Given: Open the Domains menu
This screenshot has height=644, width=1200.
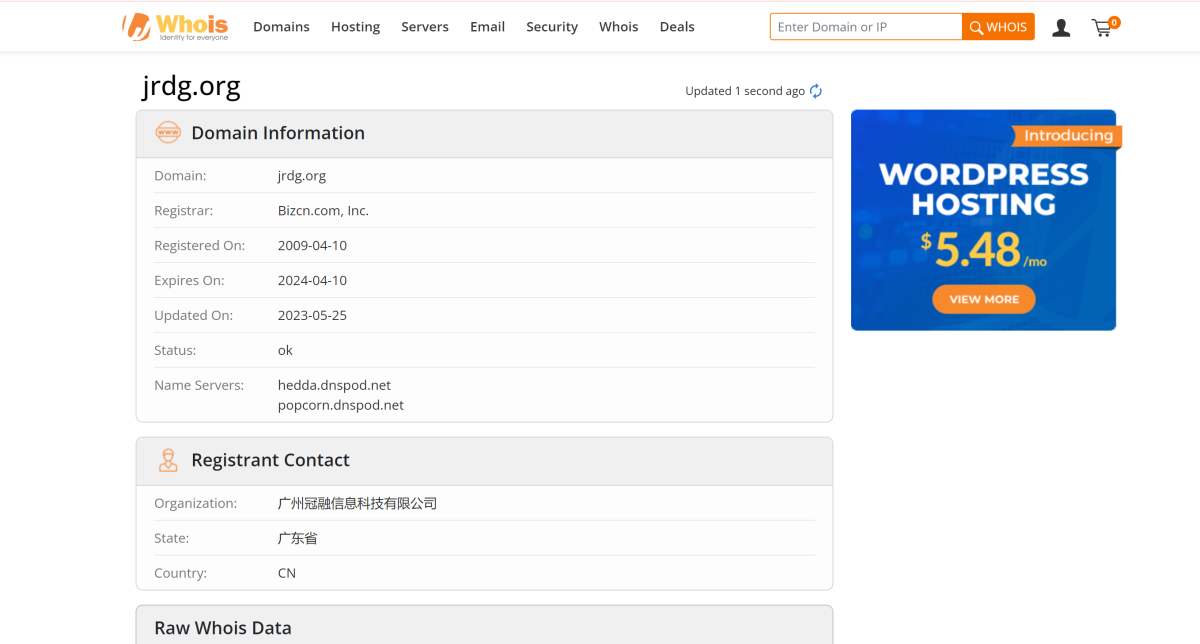Looking at the screenshot, I should click(x=281, y=27).
